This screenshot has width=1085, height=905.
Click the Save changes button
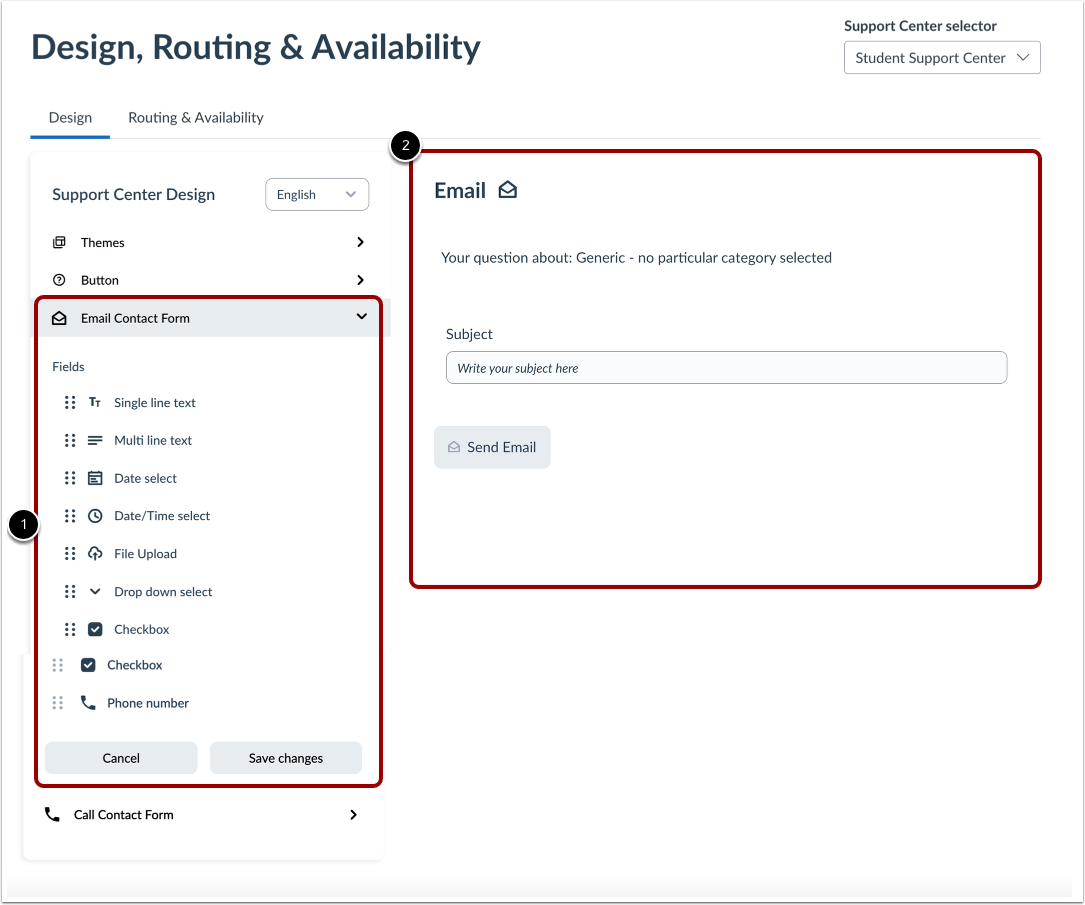285,758
